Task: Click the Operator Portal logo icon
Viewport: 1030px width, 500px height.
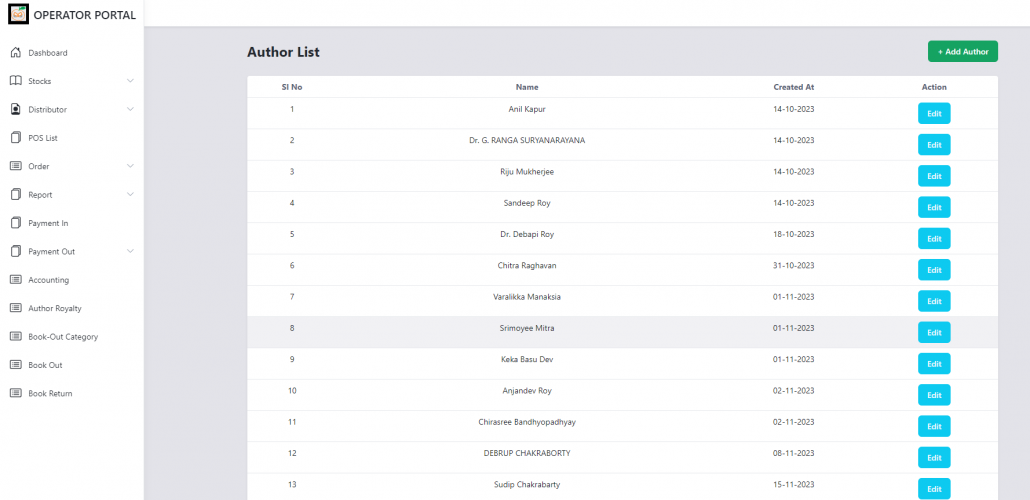Action: pos(18,14)
